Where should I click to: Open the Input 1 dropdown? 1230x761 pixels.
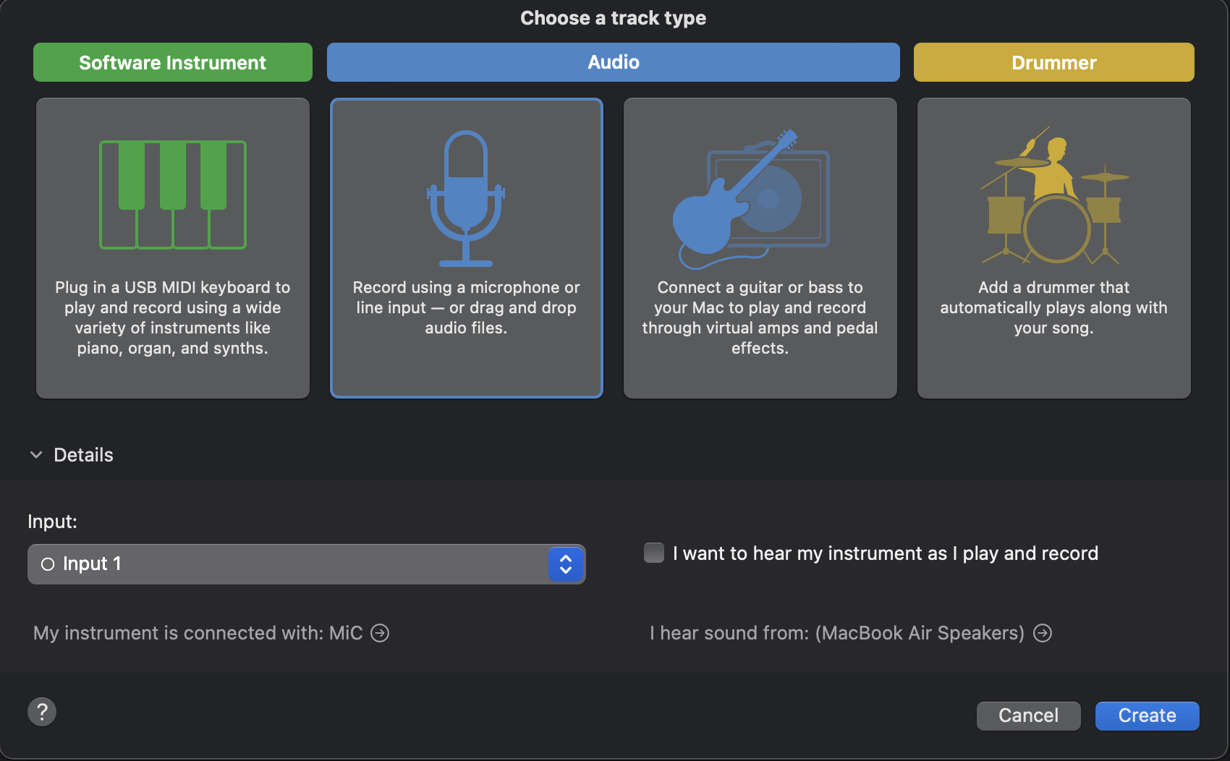click(566, 564)
